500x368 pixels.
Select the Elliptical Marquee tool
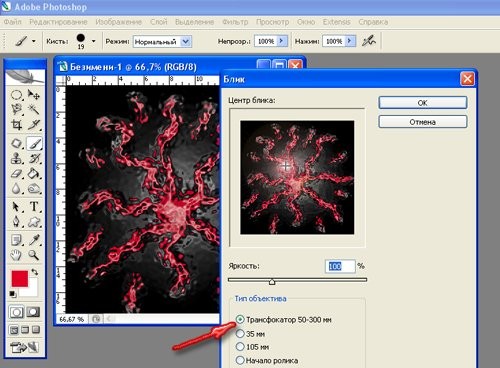pyautogui.click(x=17, y=95)
